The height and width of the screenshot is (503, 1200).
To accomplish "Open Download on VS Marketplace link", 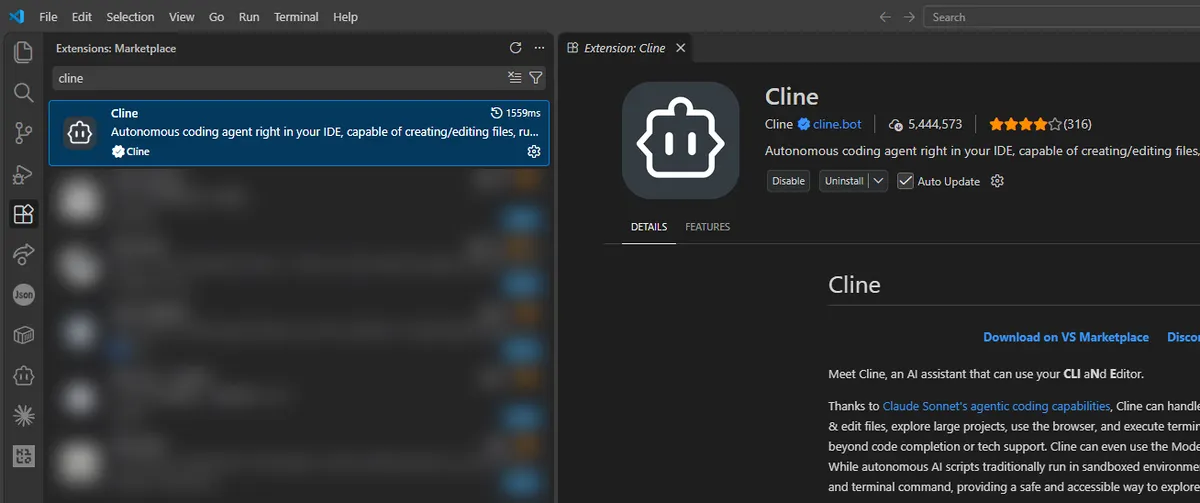I will click(x=1066, y=337).
